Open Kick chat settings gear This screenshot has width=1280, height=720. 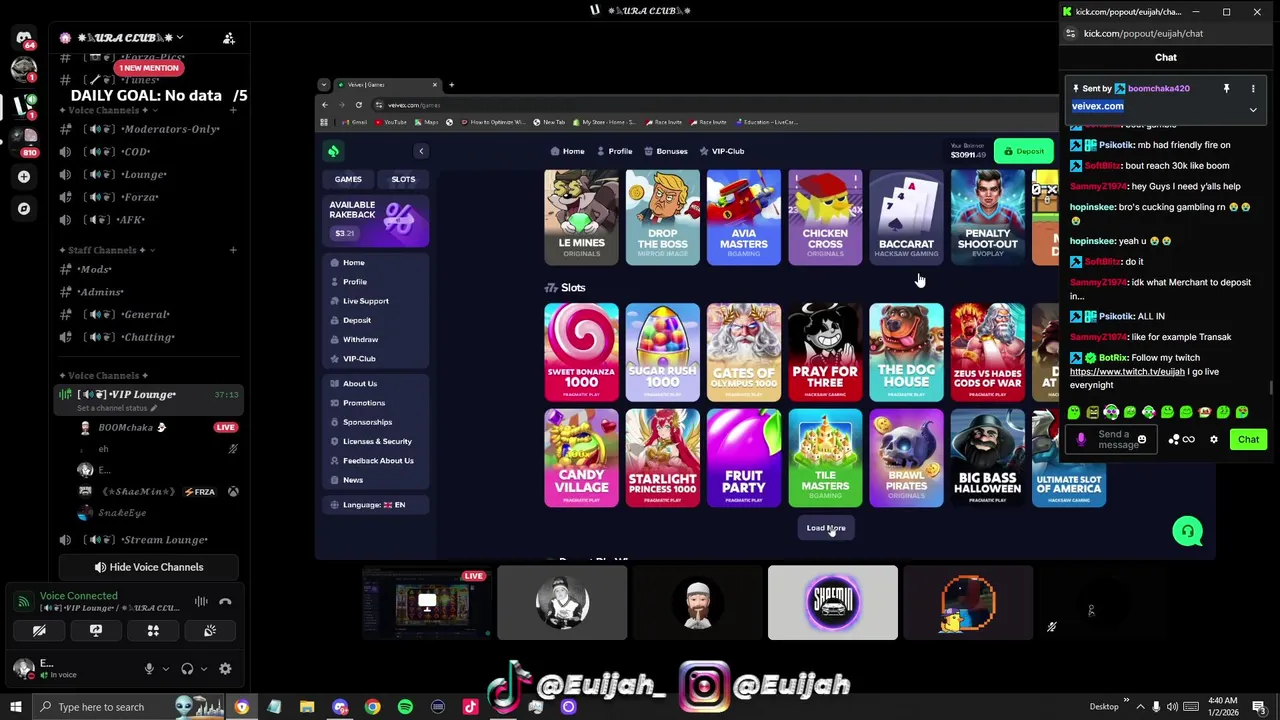(x=1214, y=440)
